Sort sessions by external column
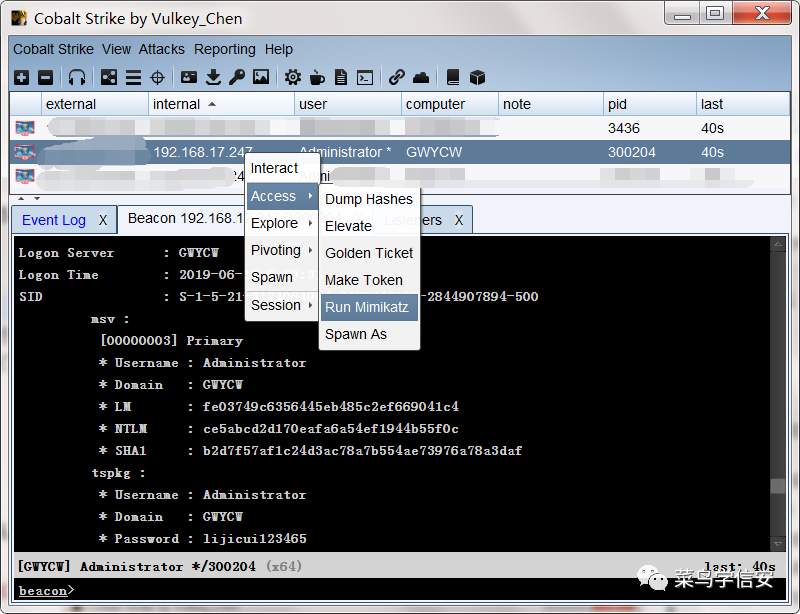The image size is (800, 614). [x=95, y=104]
